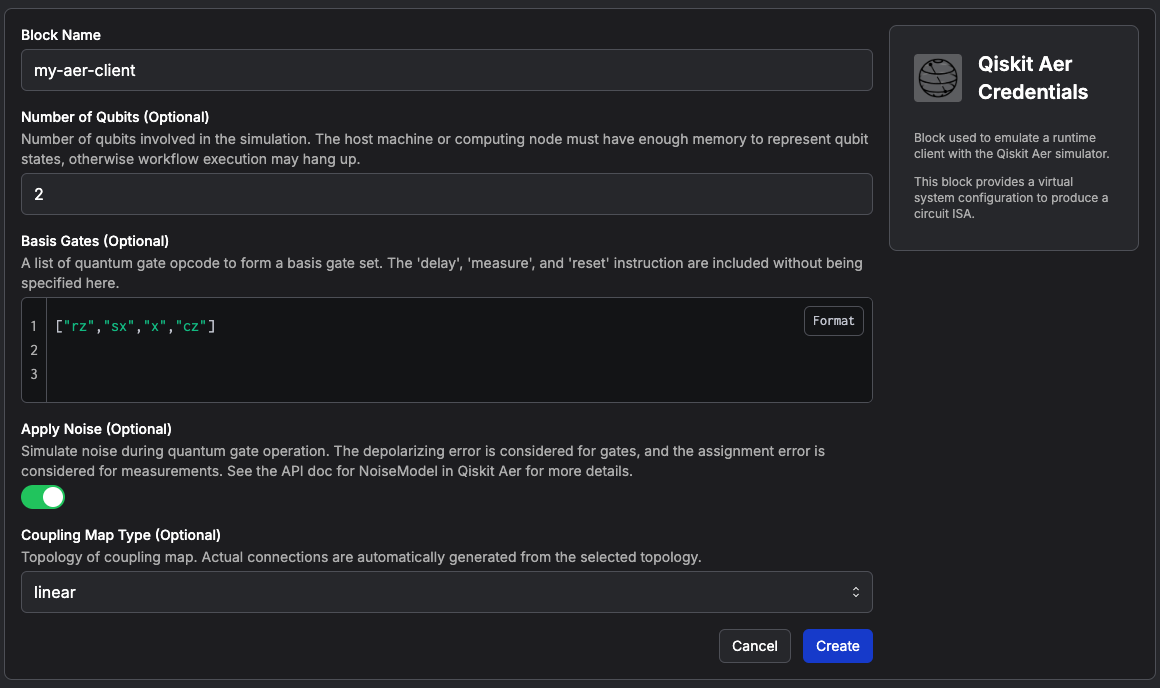This screenshot has height=688, width=1160.
Task: Open the Coupling Map Type dropdown
Action: click(446, 592)
